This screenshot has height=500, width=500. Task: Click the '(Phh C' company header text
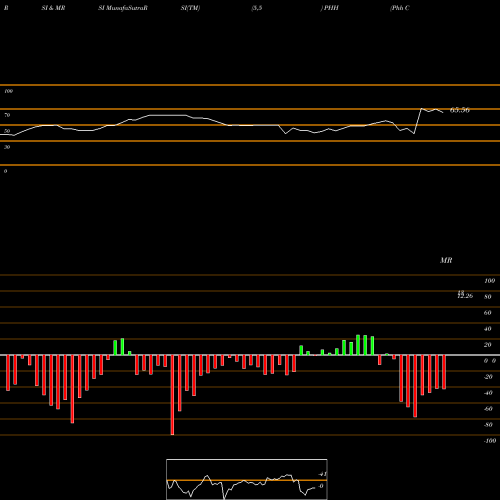[400, 8]
